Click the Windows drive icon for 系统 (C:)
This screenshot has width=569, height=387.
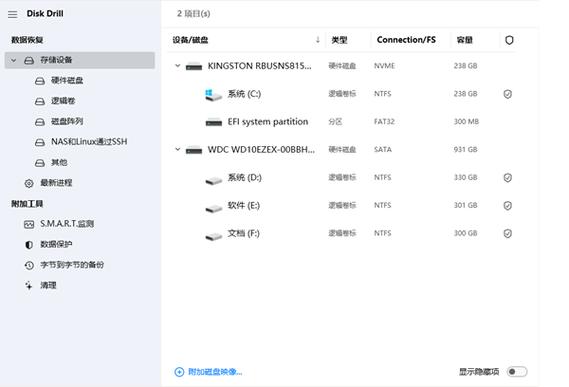tap(213, 95)
